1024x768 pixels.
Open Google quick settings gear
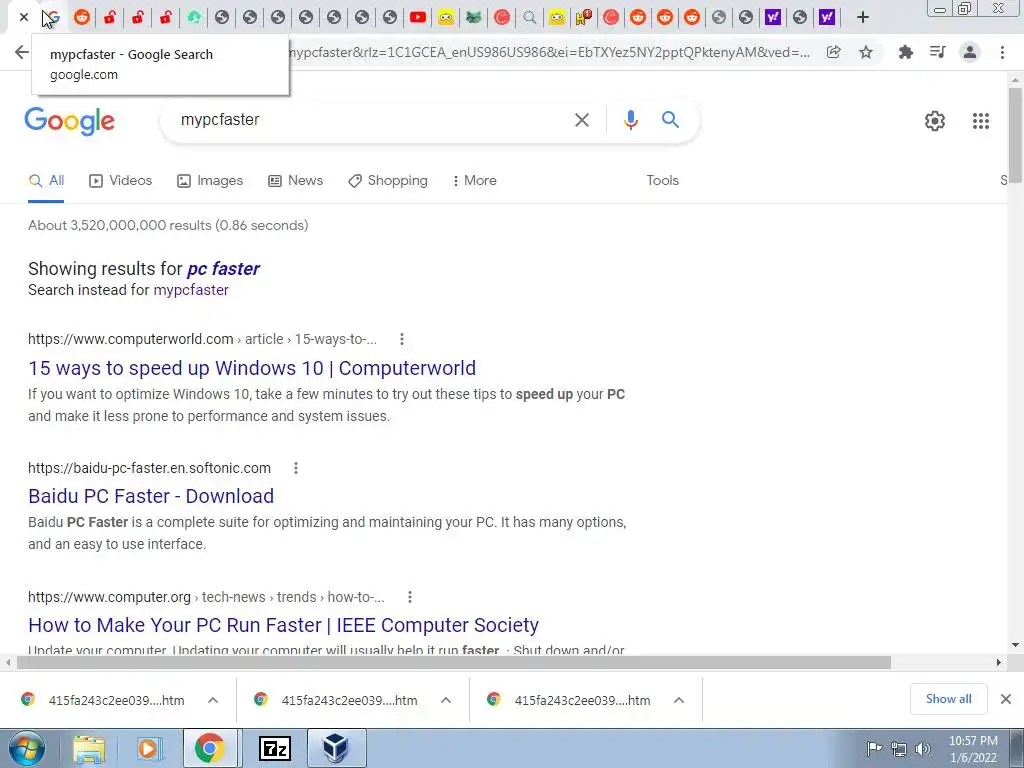[x=935, y=121]
